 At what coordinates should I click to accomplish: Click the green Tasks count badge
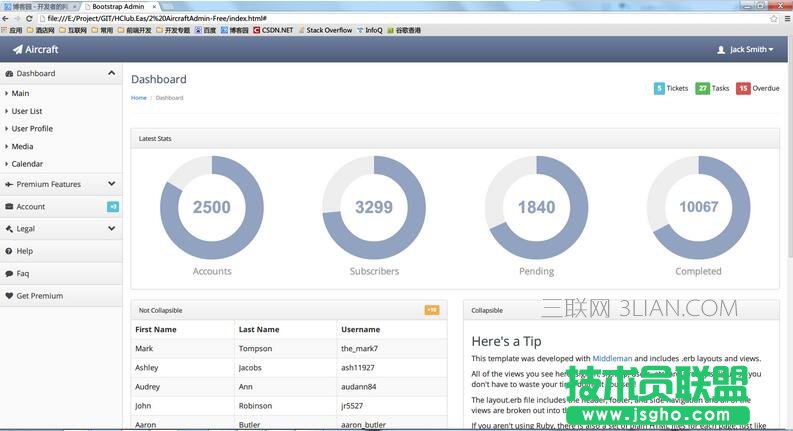(702, 89)
